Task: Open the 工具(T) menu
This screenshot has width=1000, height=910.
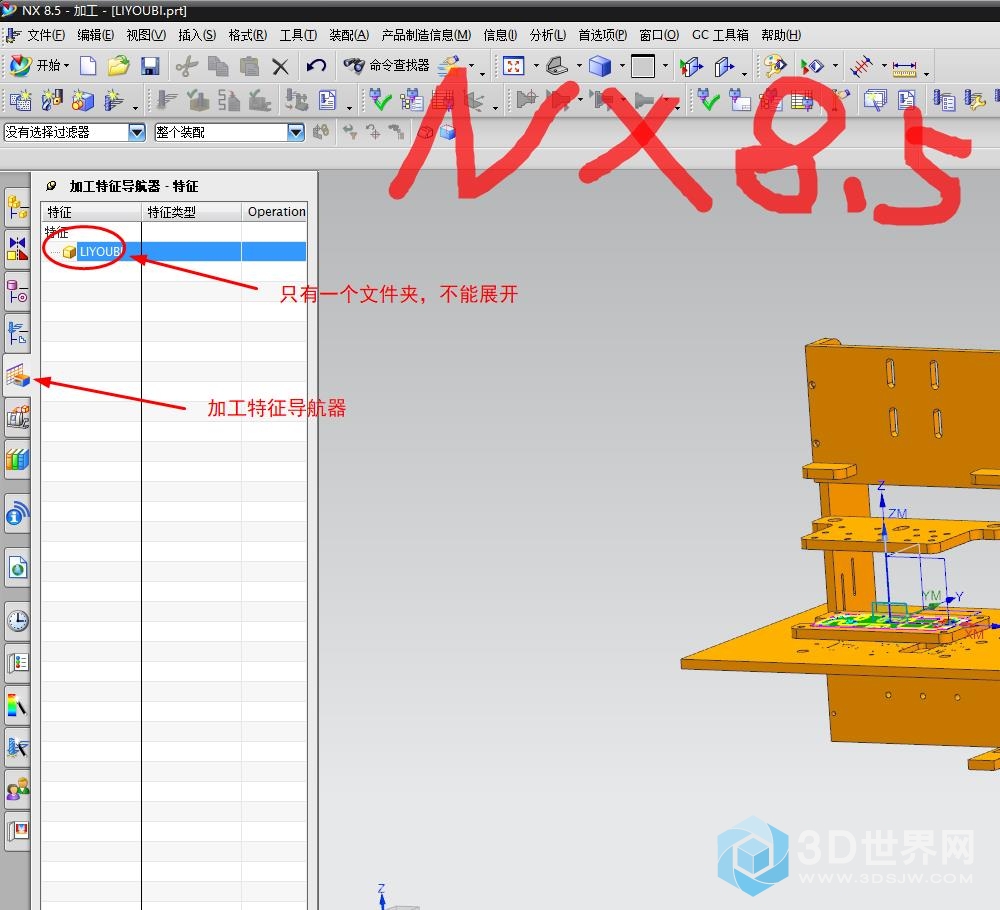Action: point(298,35)
